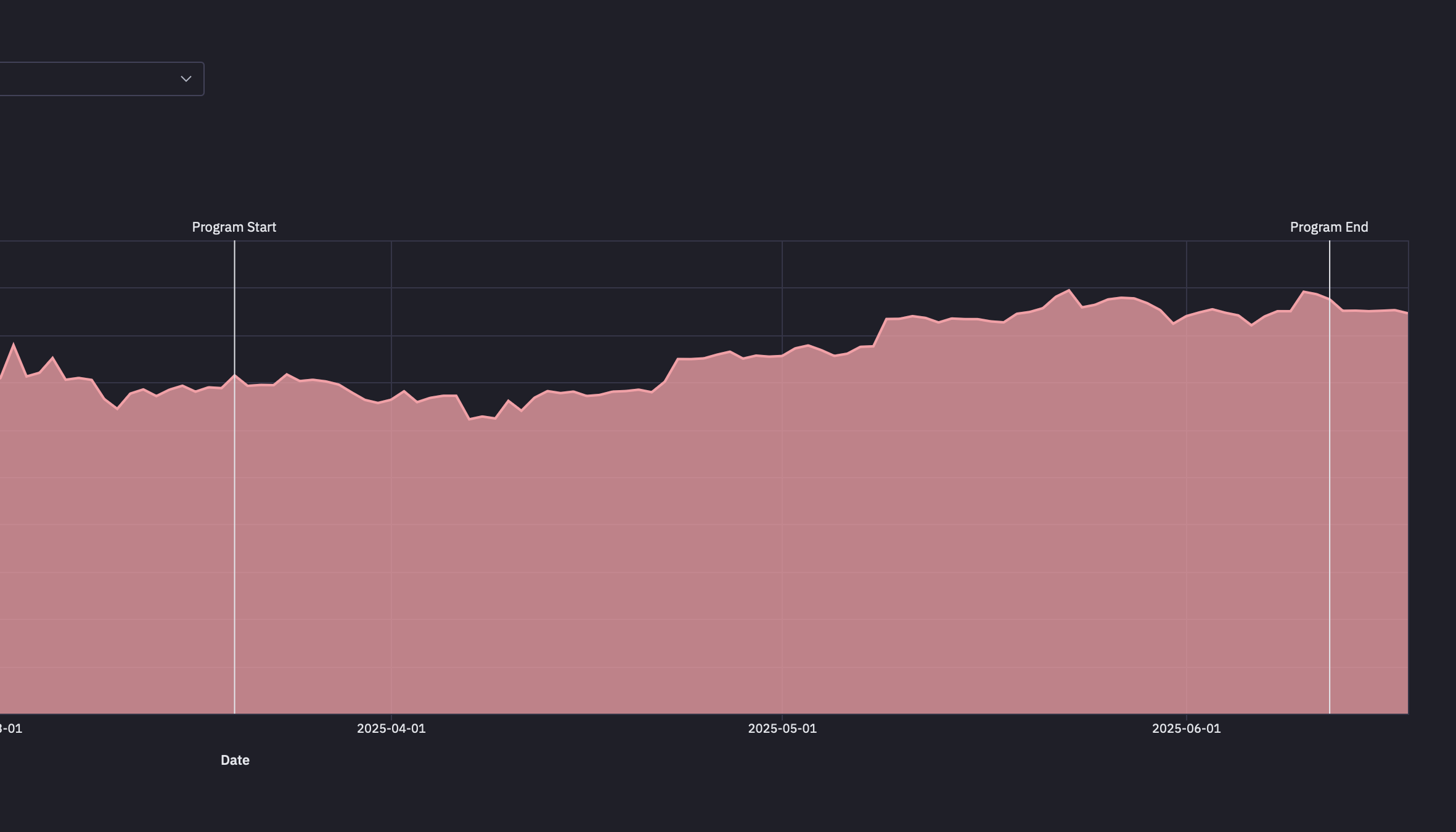Click the 2025-06-01 axis label

click(1185, 728)
